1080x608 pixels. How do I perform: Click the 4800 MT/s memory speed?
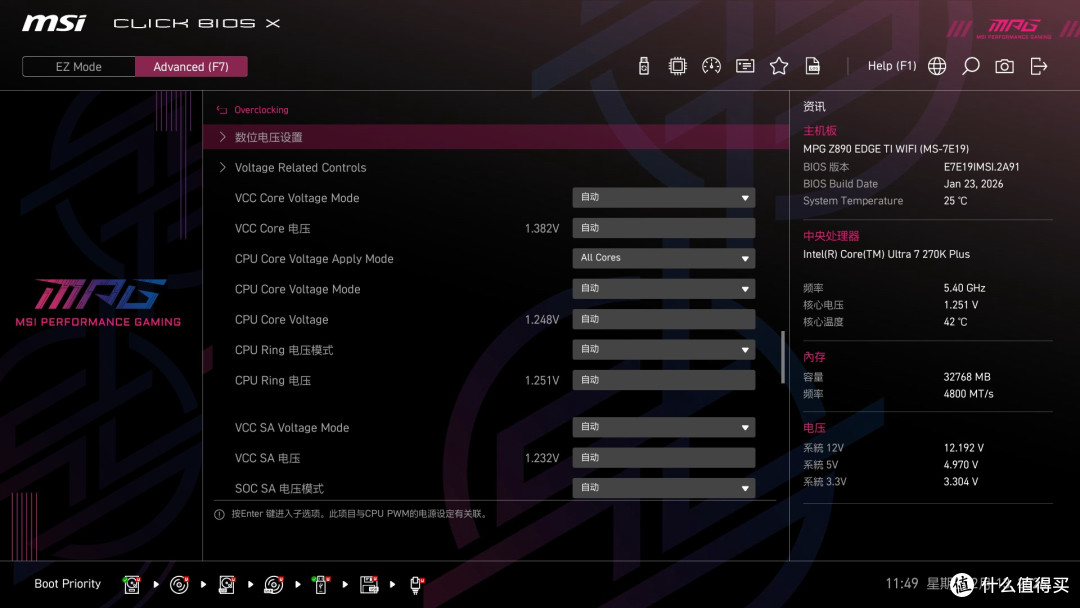968,394
